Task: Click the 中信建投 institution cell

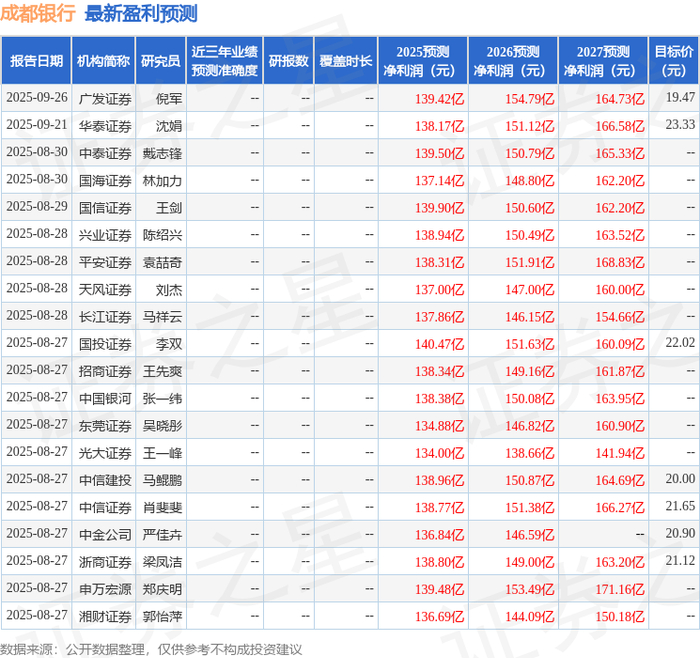Action: (105, 480)
